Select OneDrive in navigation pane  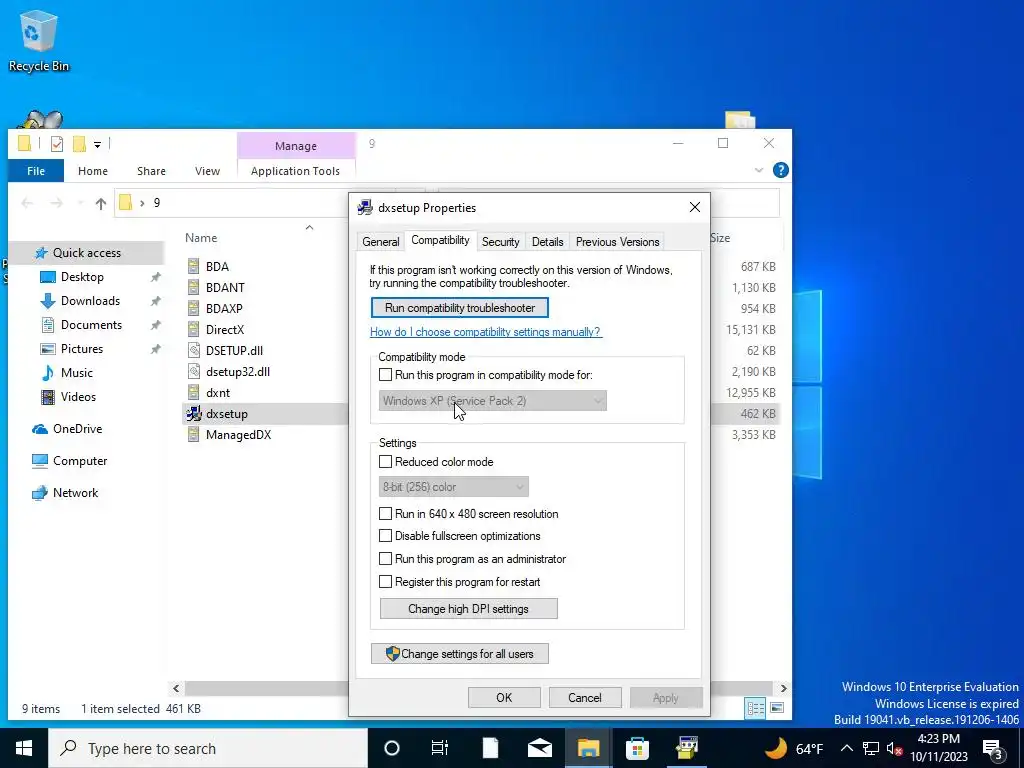(77, 429)
